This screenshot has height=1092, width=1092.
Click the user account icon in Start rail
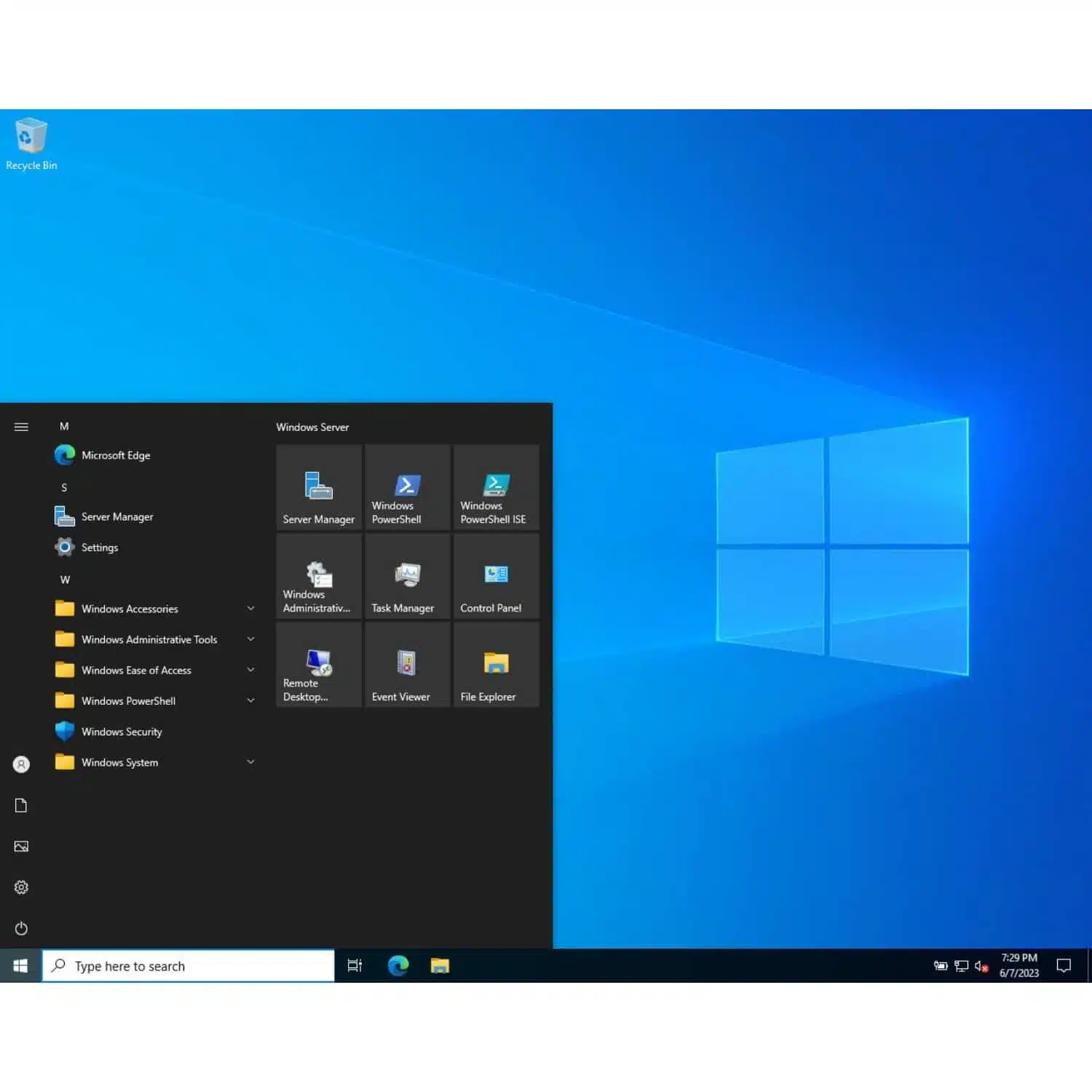pos(21,764)
